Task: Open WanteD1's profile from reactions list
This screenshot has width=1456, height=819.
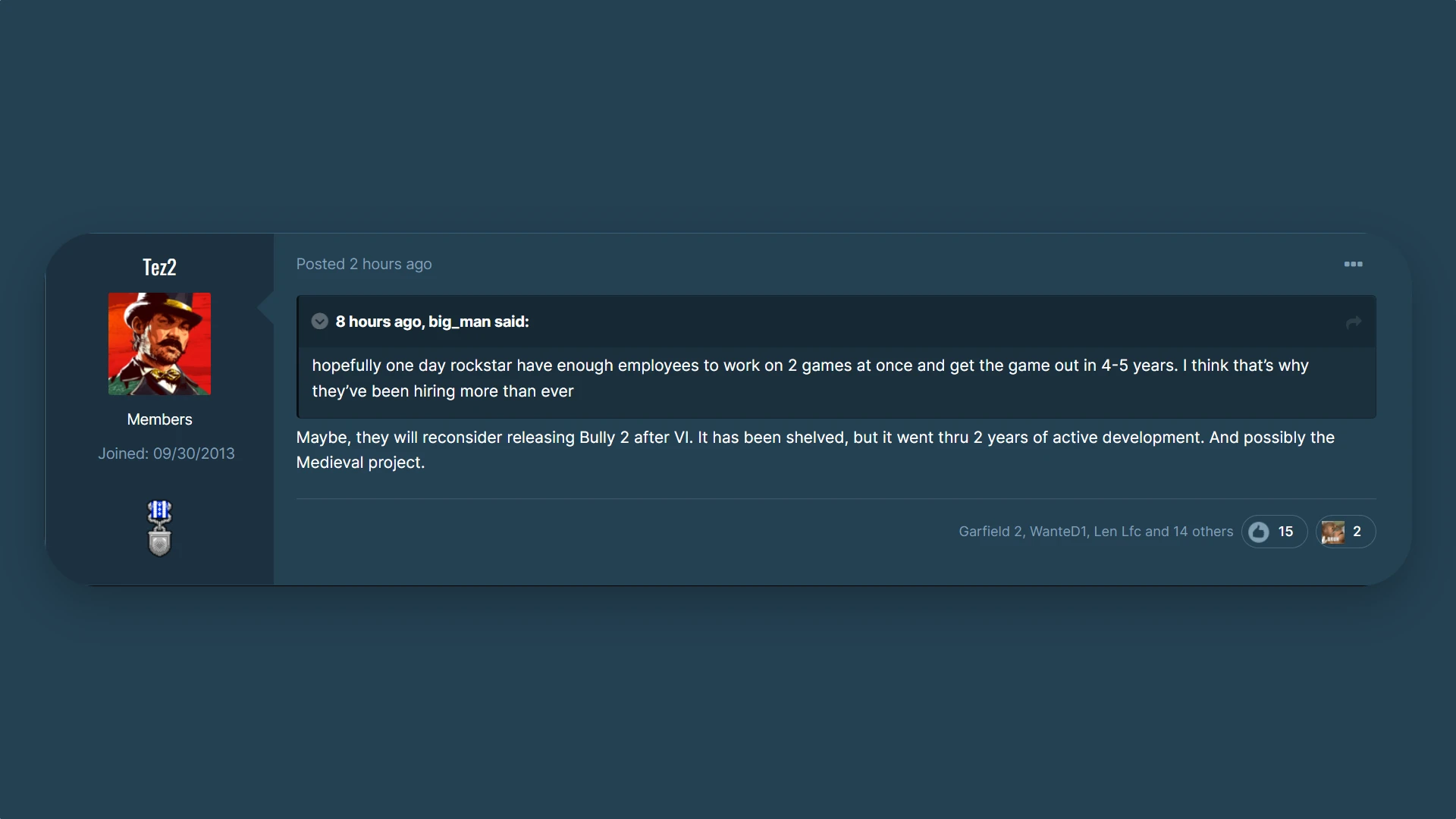Action: point(1058,532)
